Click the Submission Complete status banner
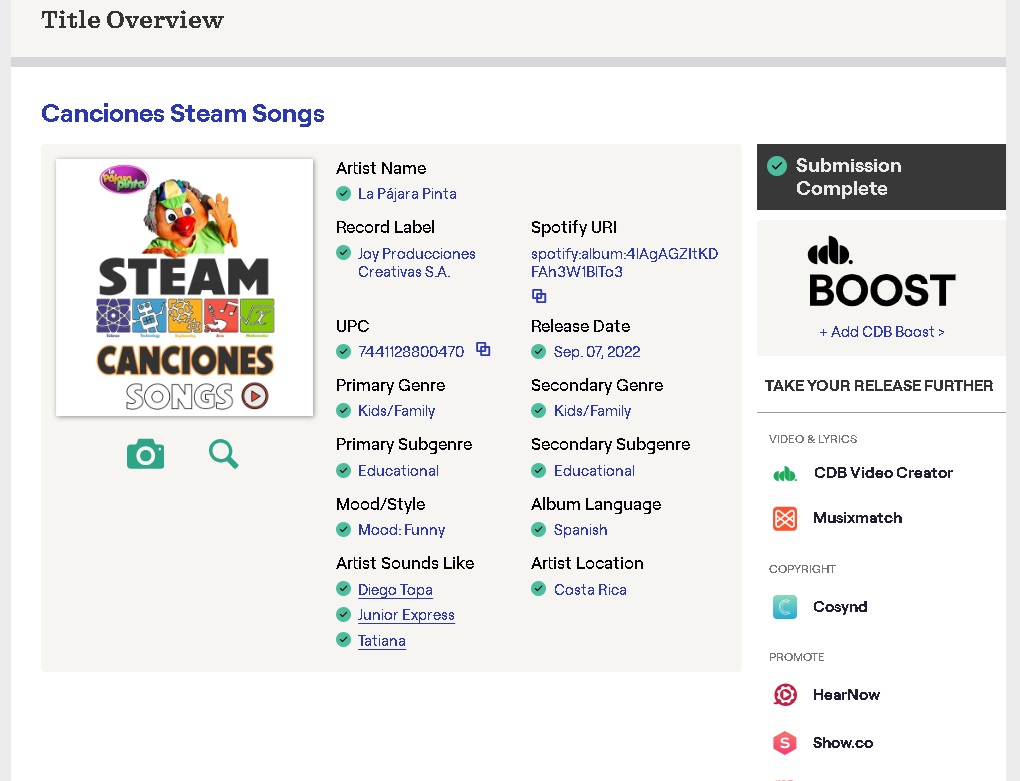This screenshot has height=781, width=1020. point(881,177)
